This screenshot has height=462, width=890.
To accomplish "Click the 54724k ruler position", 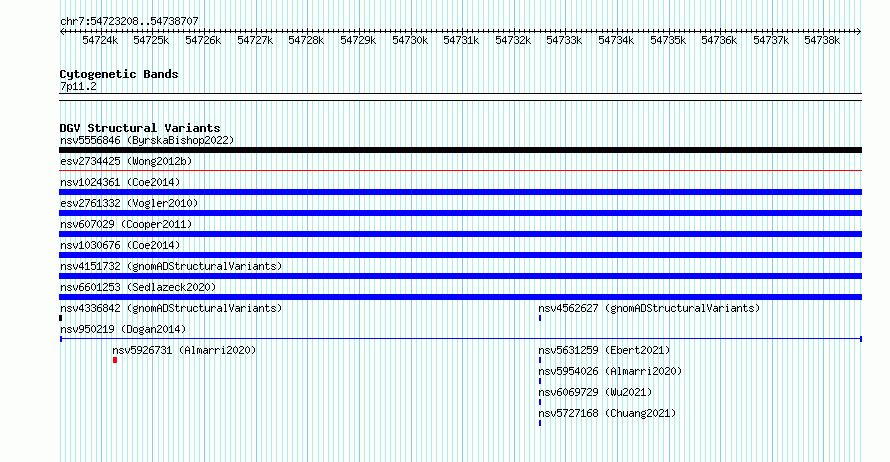I will [x=100, y=40].
